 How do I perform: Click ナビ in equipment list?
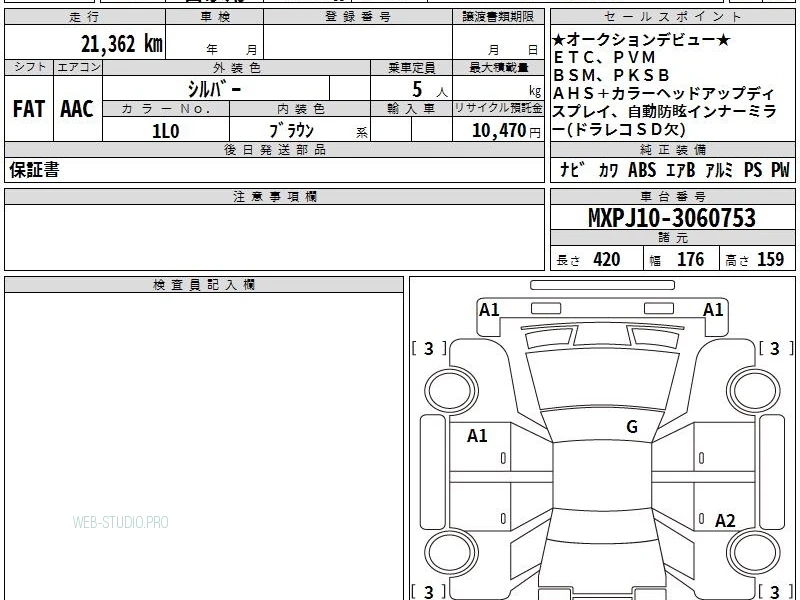click(x=572, y=170)
